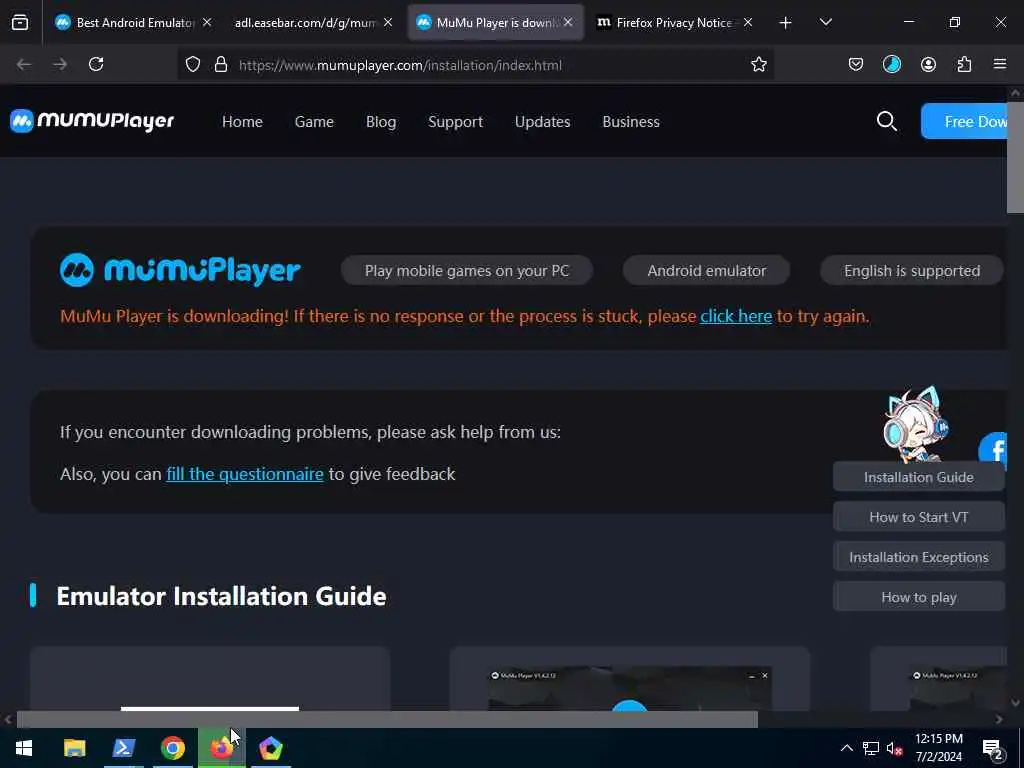This screenshot has width=1024, height=768.
Task: Click the horizontal page scrollbar
Action: click(387, 720)
